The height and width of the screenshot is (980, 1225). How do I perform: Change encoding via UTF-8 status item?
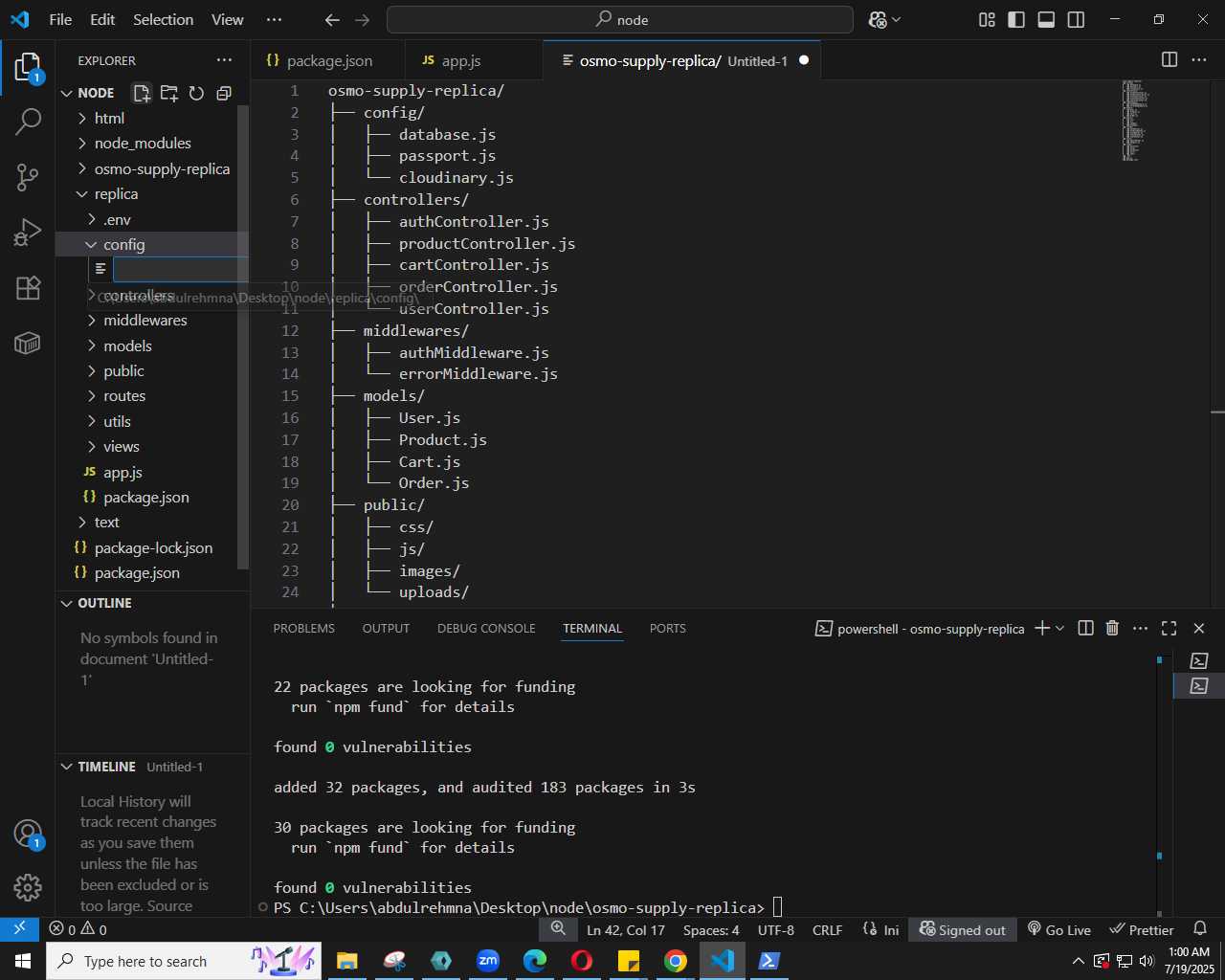pos(776,929)
